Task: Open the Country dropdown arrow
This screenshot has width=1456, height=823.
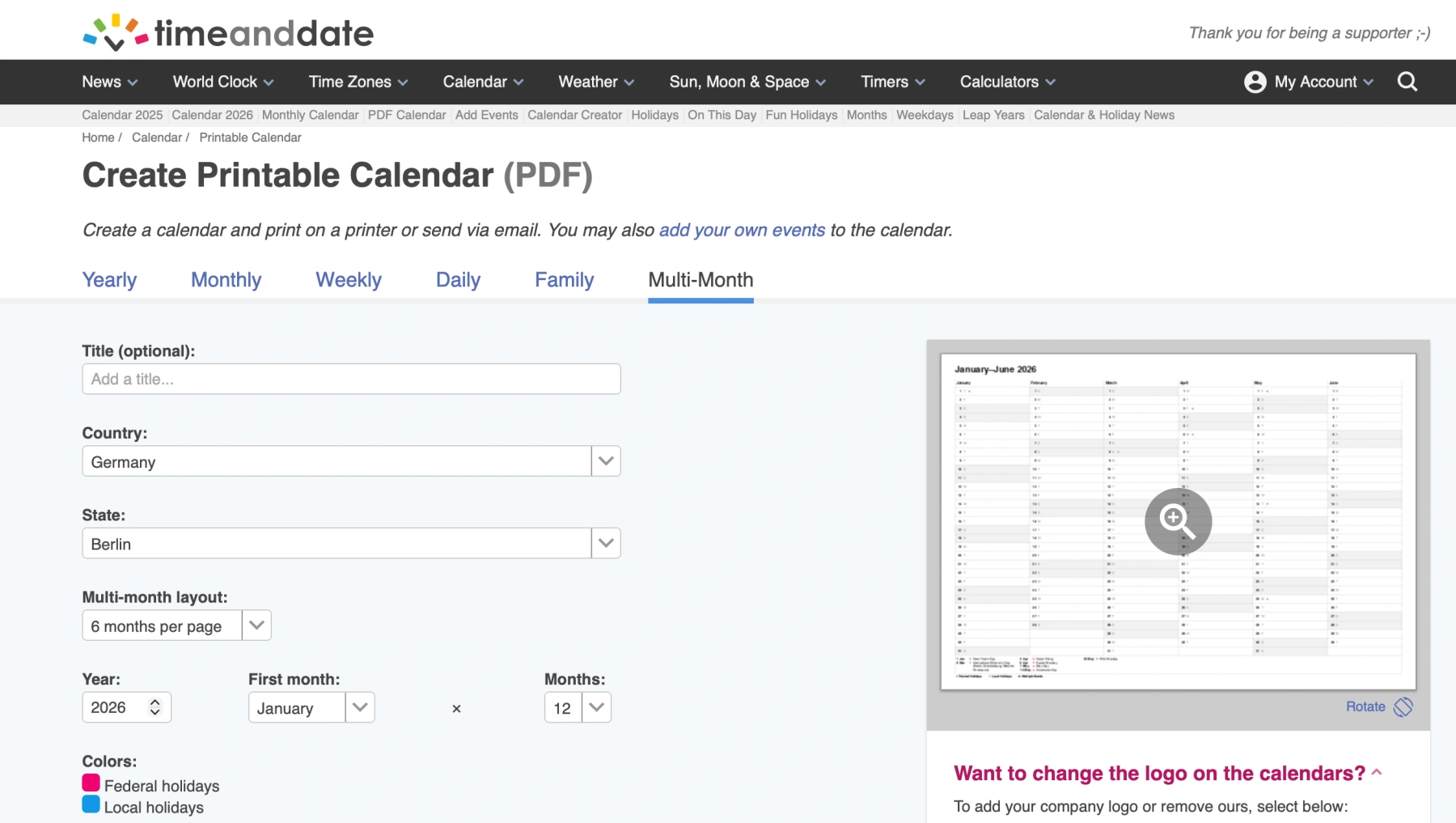Action: (606, 461)
